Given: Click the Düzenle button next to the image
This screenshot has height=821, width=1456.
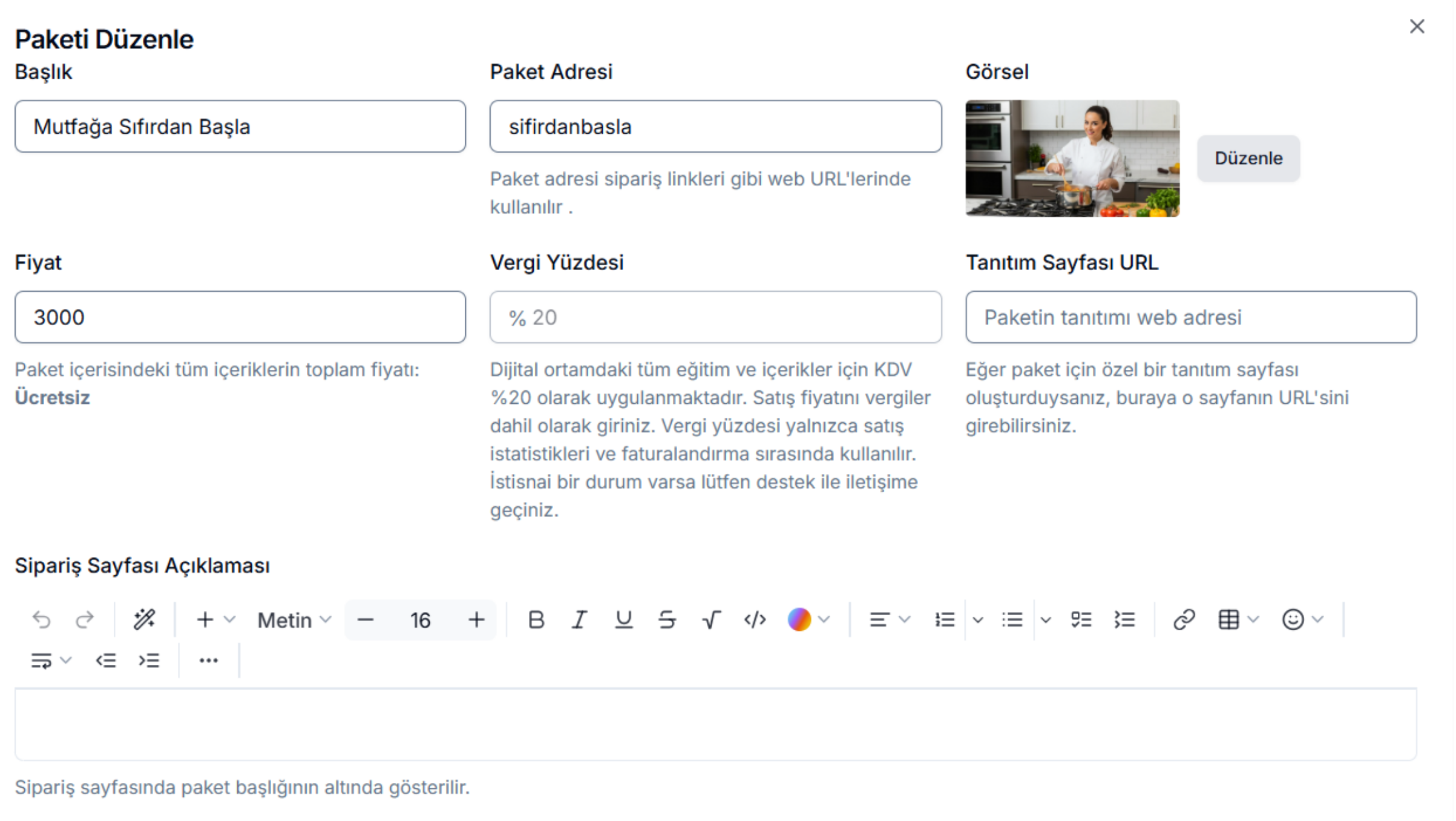Looking at the screenshot, I should (x=1248, y=158).
